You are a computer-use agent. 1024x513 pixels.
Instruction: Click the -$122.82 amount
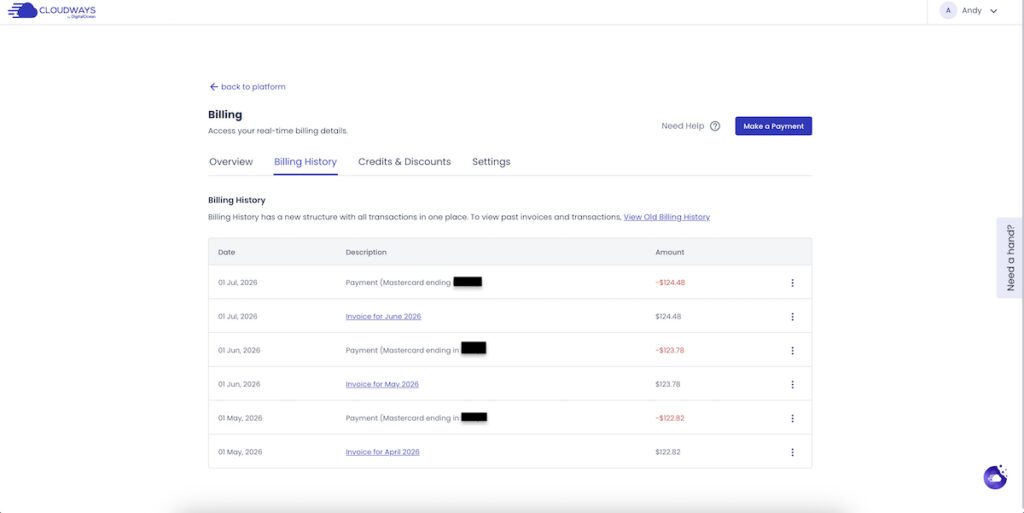pos(670,418)
